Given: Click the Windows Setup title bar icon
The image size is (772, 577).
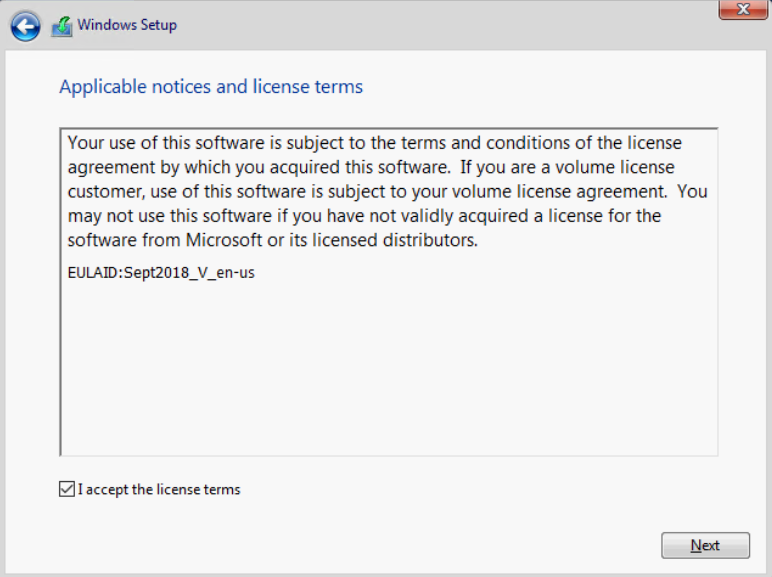Looking at the screenshot, I should [62, 26].
